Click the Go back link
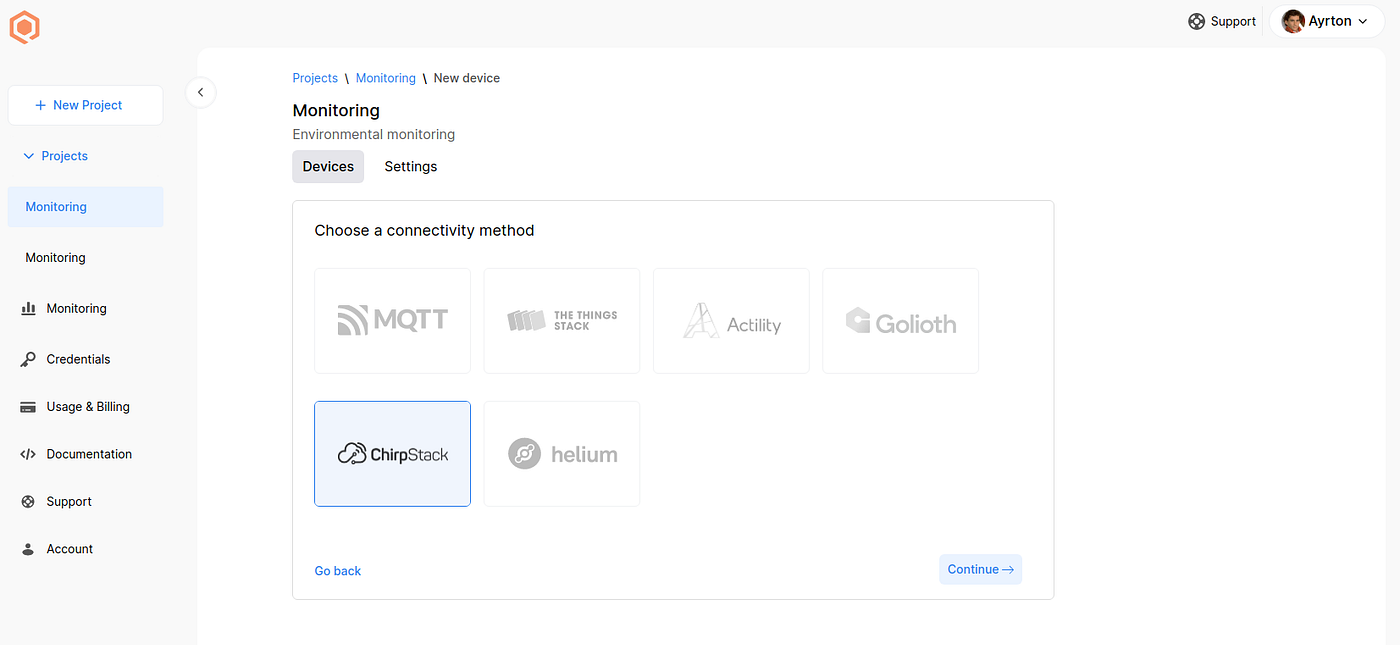1400x645 pixels. (x=337, y=570)
